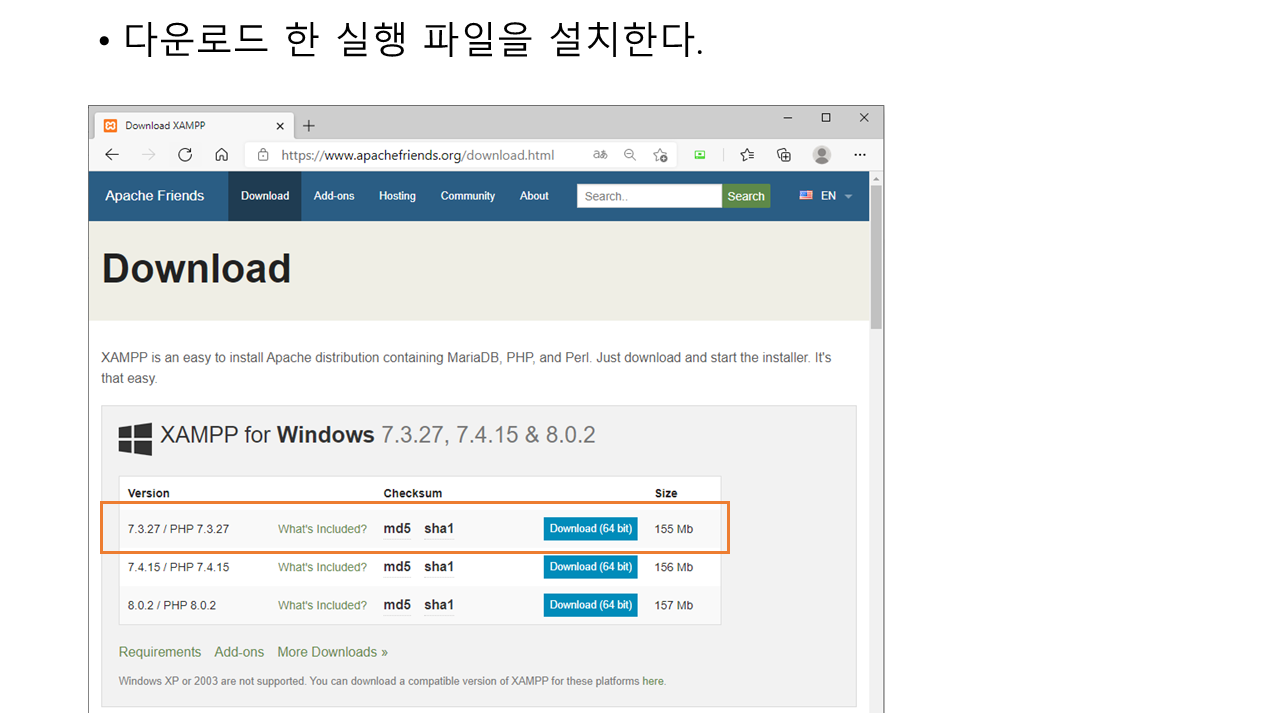Image resolution: width=1280 pixels, height=720 pixels.
Task: Open the Collections icon
Action: (x=784, y=155)
